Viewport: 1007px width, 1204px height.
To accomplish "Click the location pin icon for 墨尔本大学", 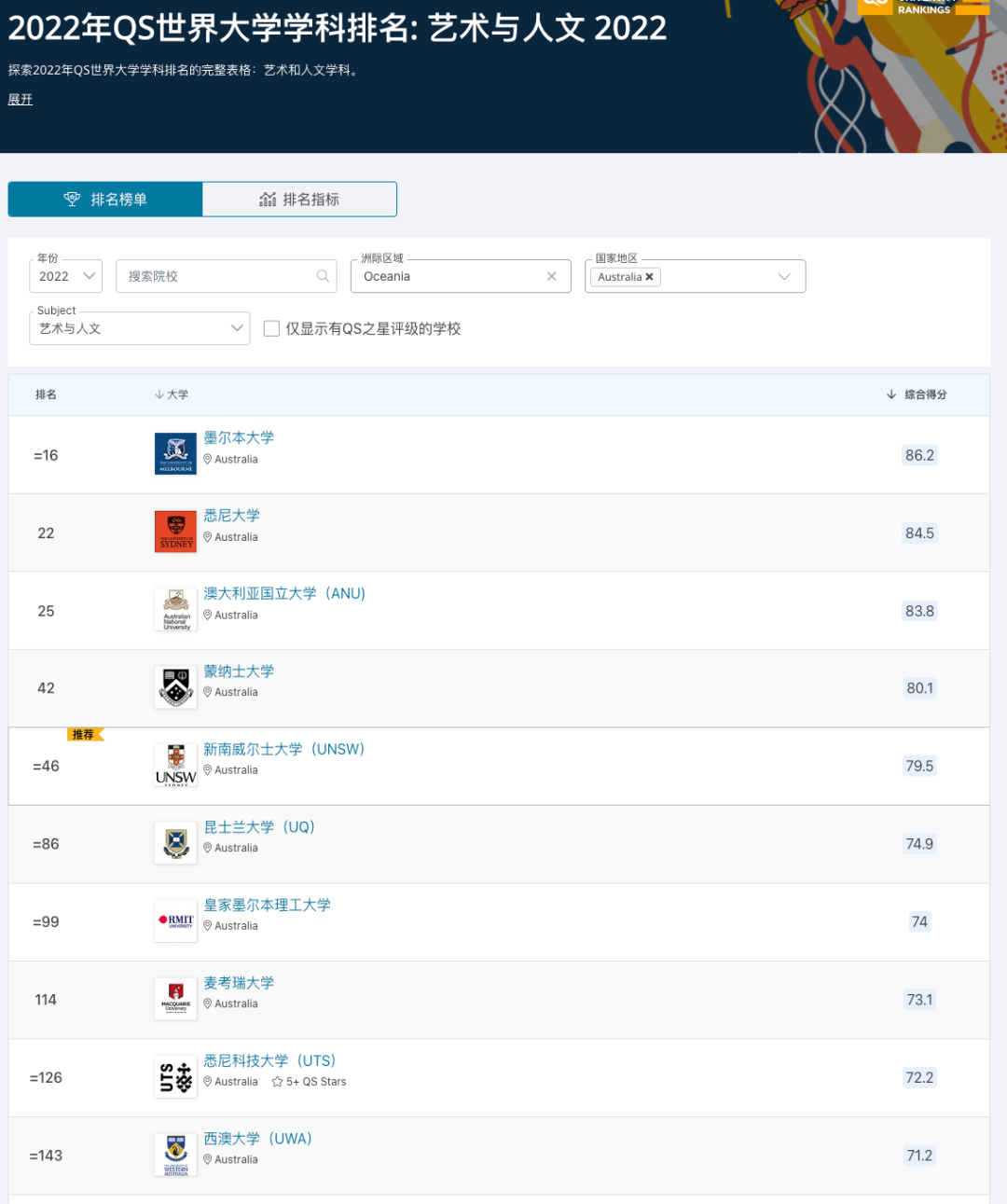I will tap(208, 459).
